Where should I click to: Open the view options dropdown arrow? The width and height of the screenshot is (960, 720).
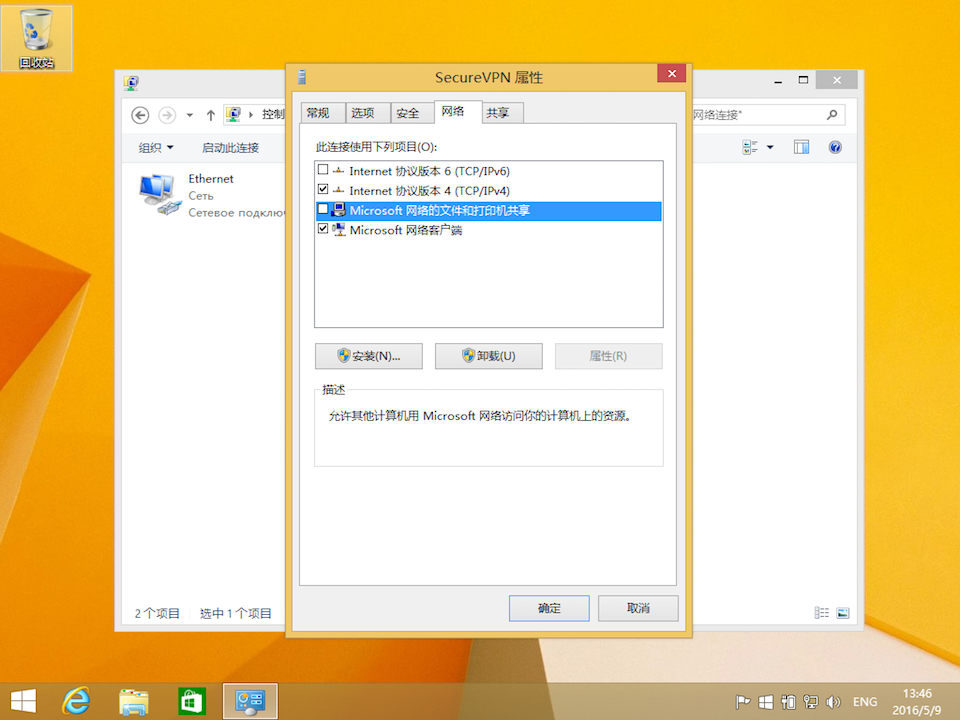770,147
